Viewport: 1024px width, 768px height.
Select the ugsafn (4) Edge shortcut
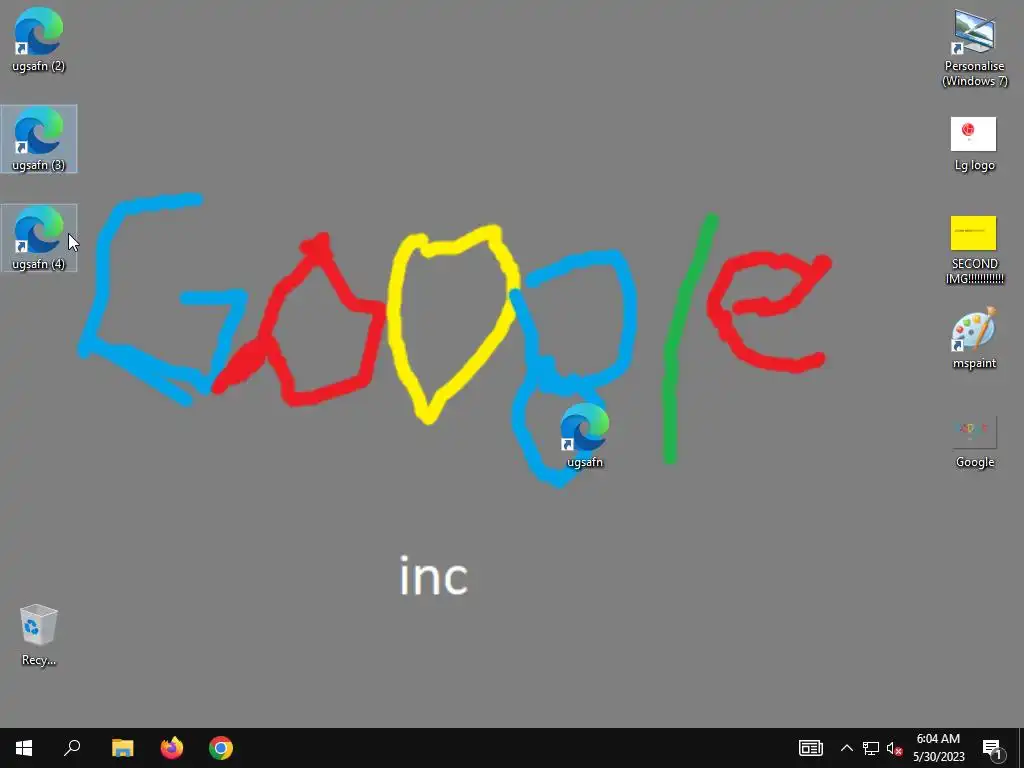tap(39, 238)
